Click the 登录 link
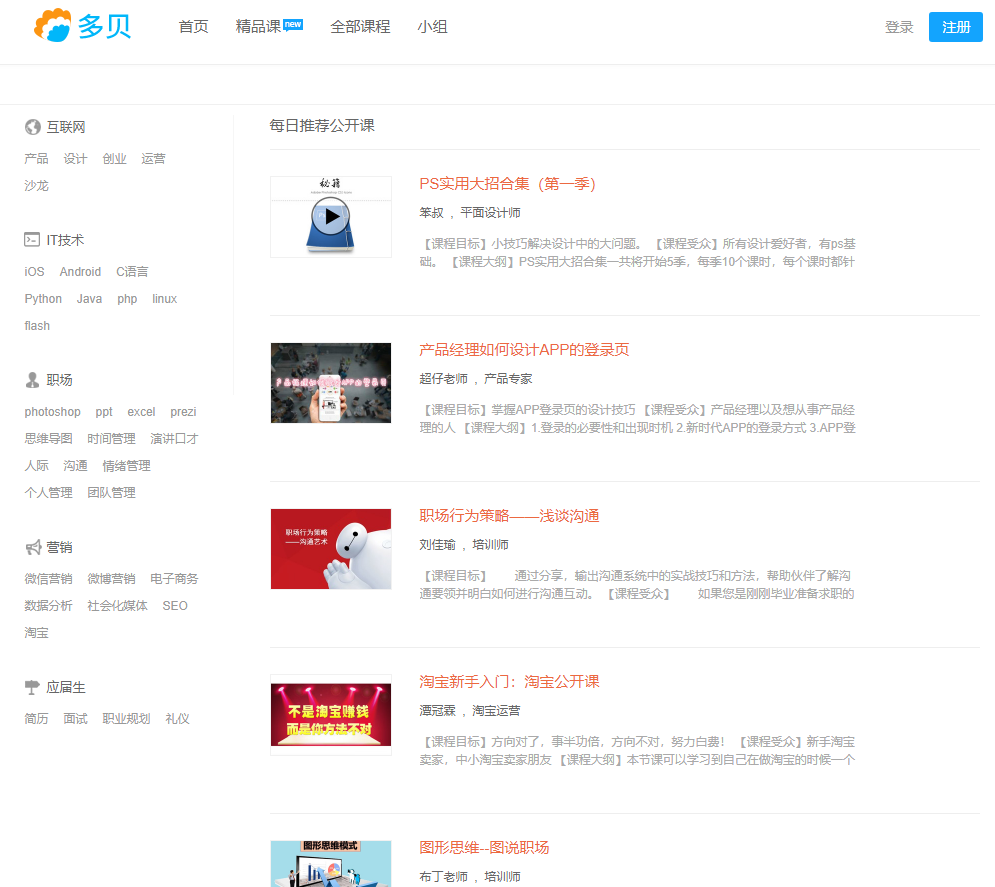 point(899,27)
